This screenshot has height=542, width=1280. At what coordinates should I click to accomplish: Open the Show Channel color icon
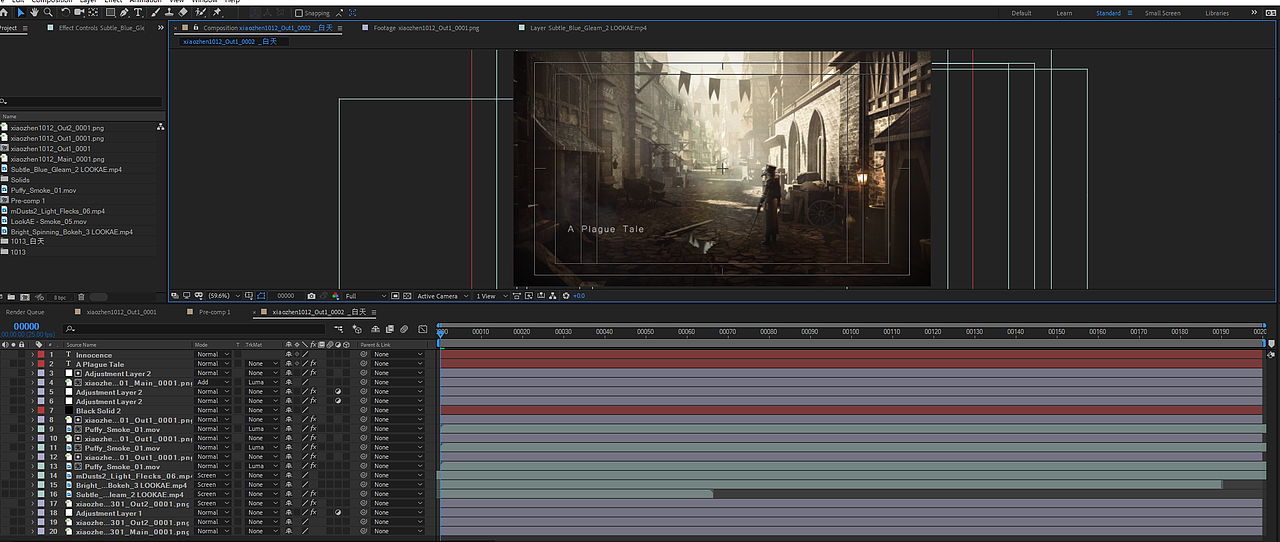coord(335,296)
